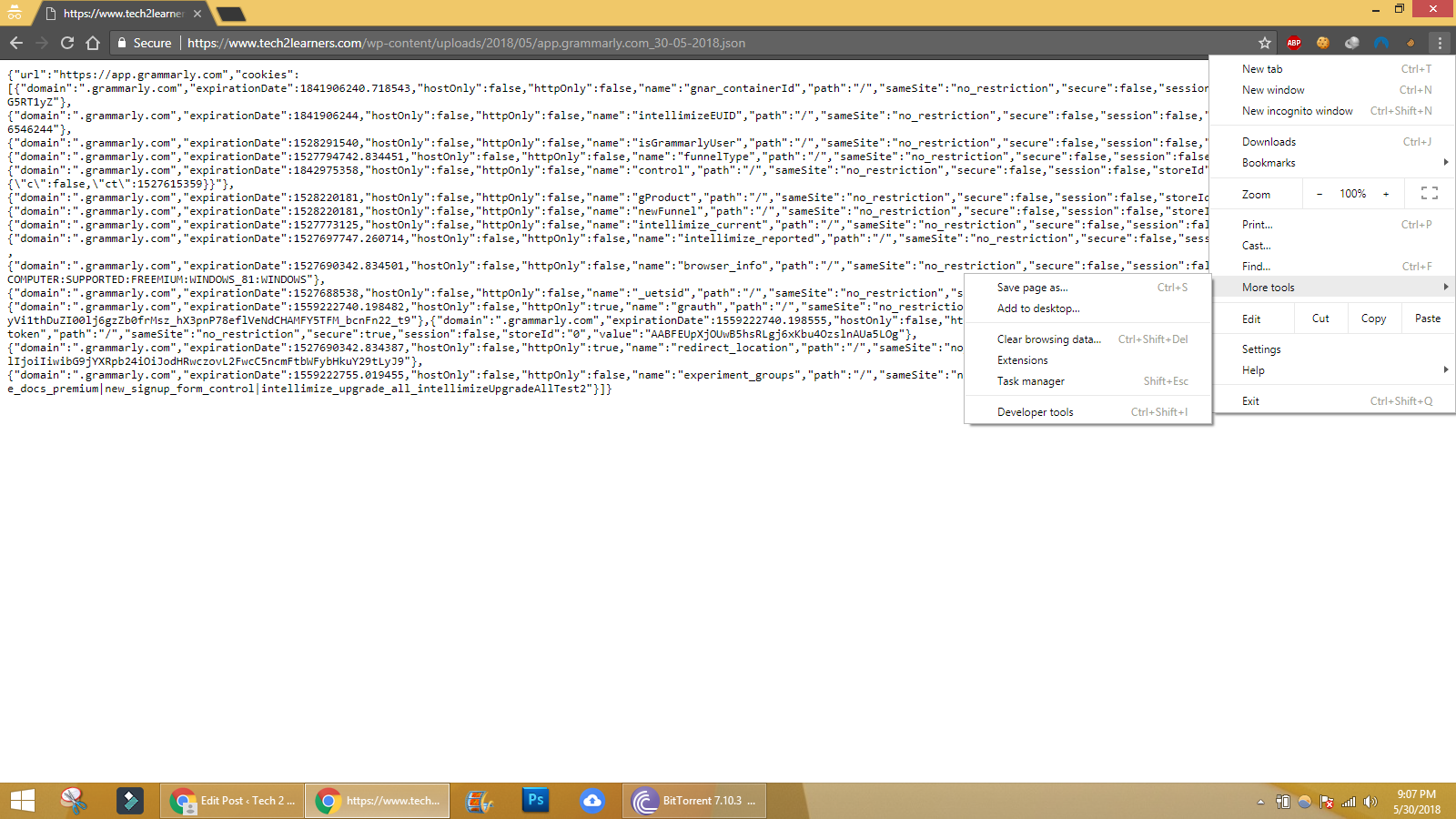Open Task manager from More tools
The image size is (1456, 819).
pyautogui.click(x=1088, y=381)
